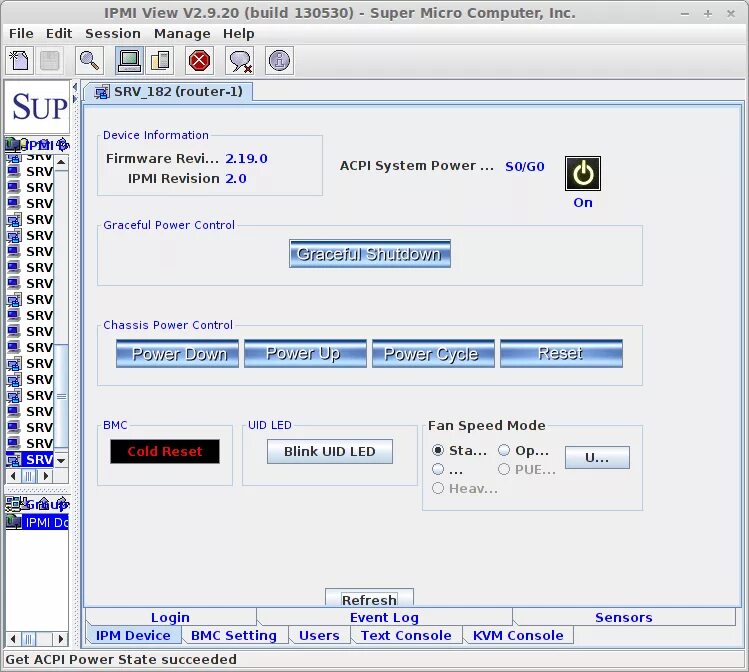The image size is (749, 672).
Task: Open the Help menu
Action: point(238,33)
